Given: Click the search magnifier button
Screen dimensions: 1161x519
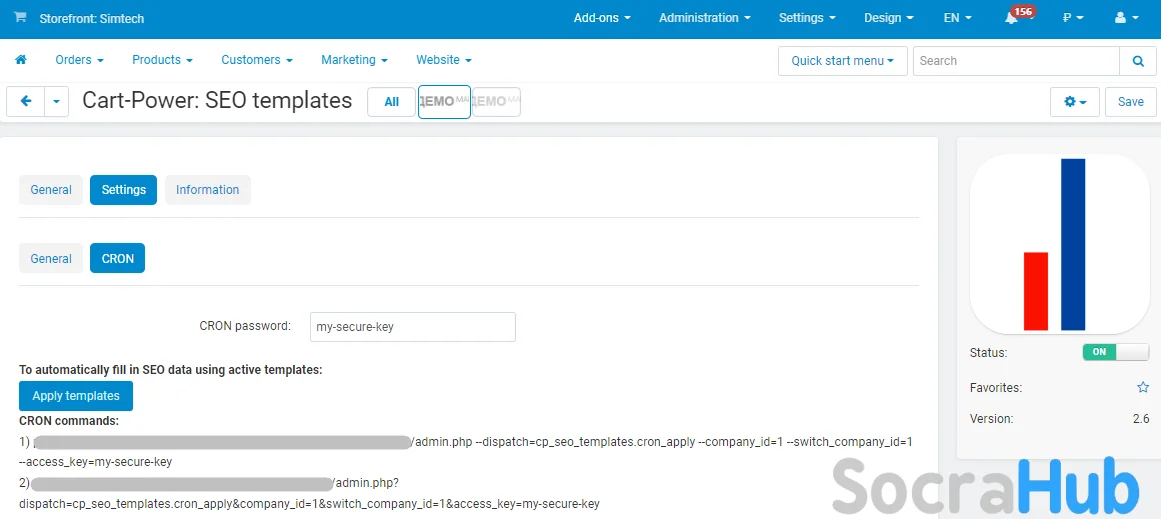Looking at the screenshot, I should [1137, 61].
